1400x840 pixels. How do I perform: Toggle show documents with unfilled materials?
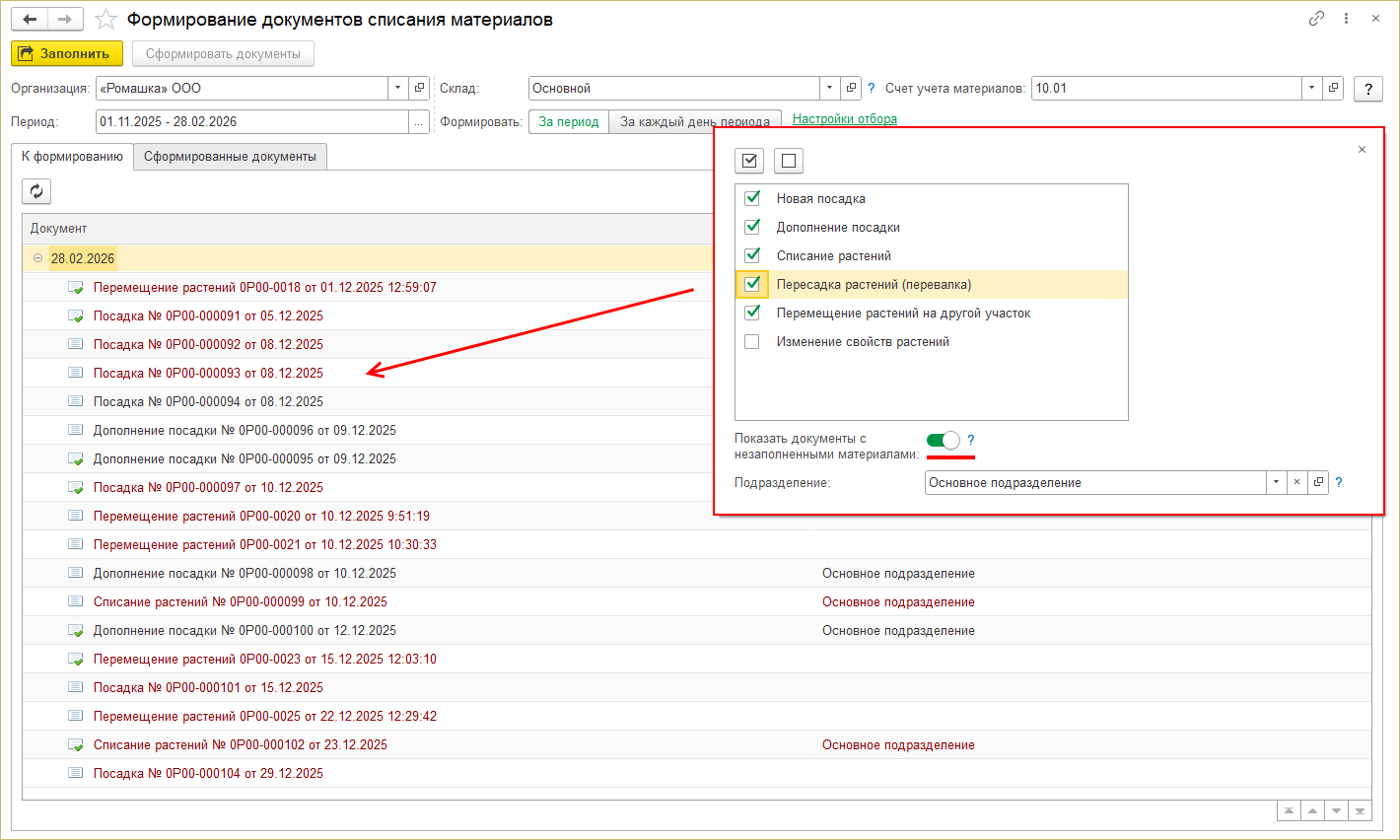[x=943, y=440]
